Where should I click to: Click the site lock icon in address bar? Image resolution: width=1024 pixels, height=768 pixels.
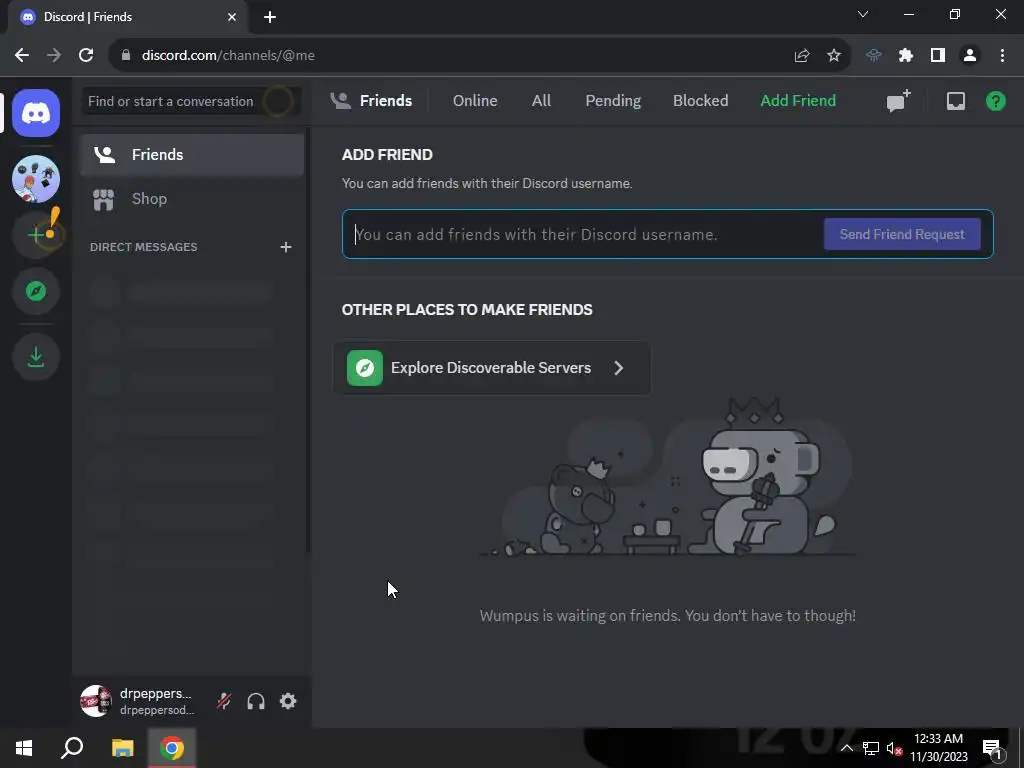(126, 56)
